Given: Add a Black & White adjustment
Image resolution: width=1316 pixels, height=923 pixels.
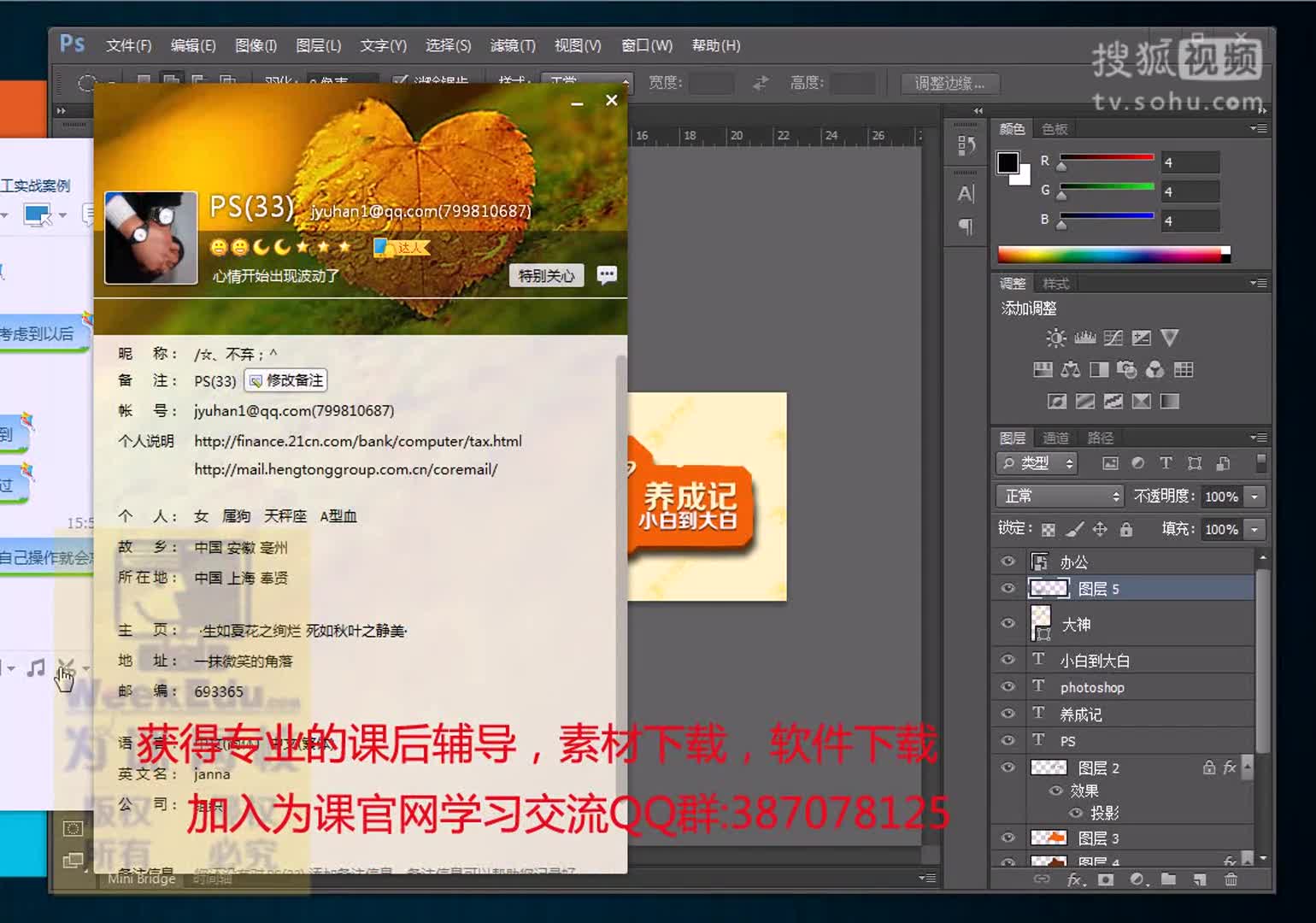Looking at the screenshot, I should coord(1099,370).
